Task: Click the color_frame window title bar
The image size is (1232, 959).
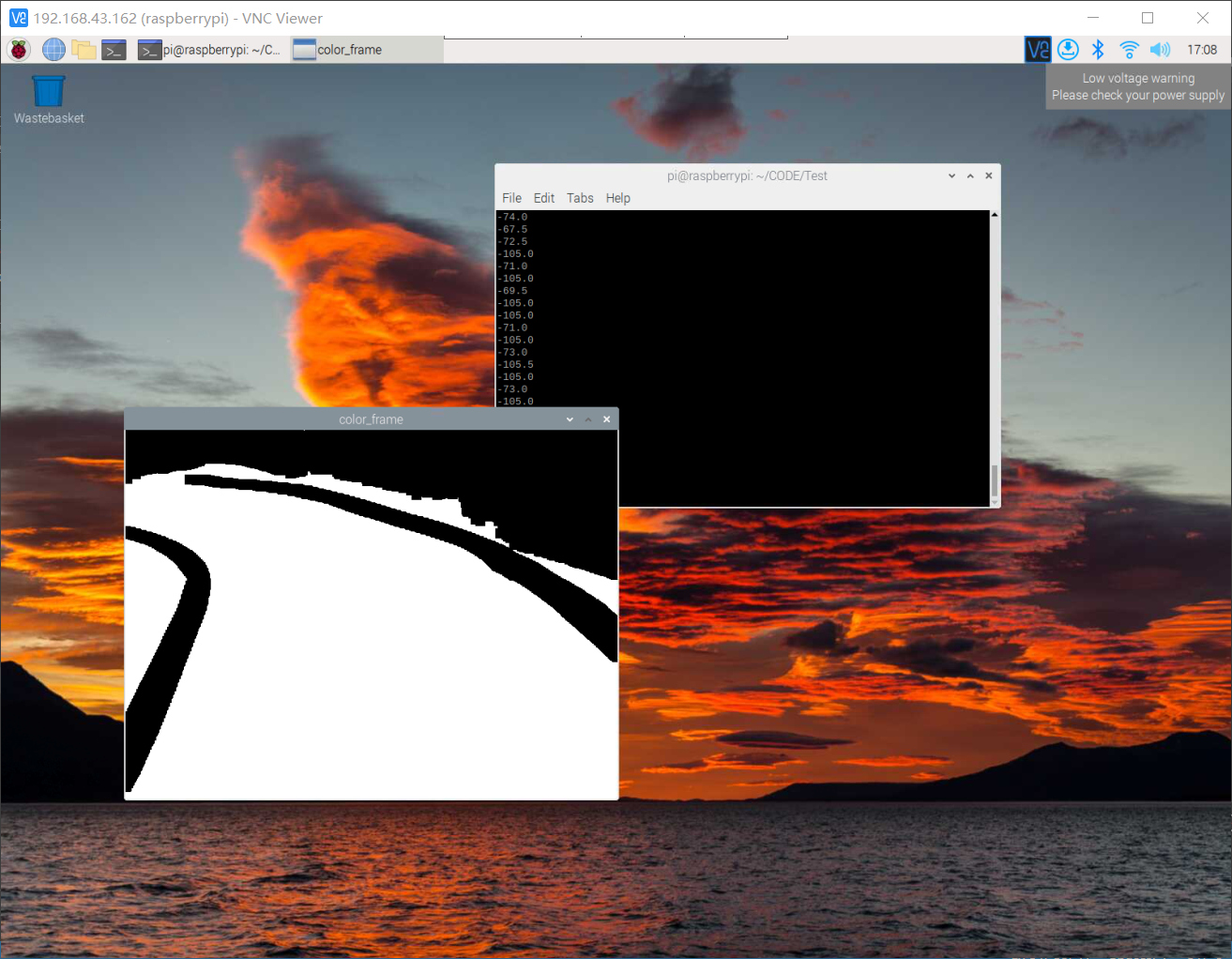Action: [371, 419]
